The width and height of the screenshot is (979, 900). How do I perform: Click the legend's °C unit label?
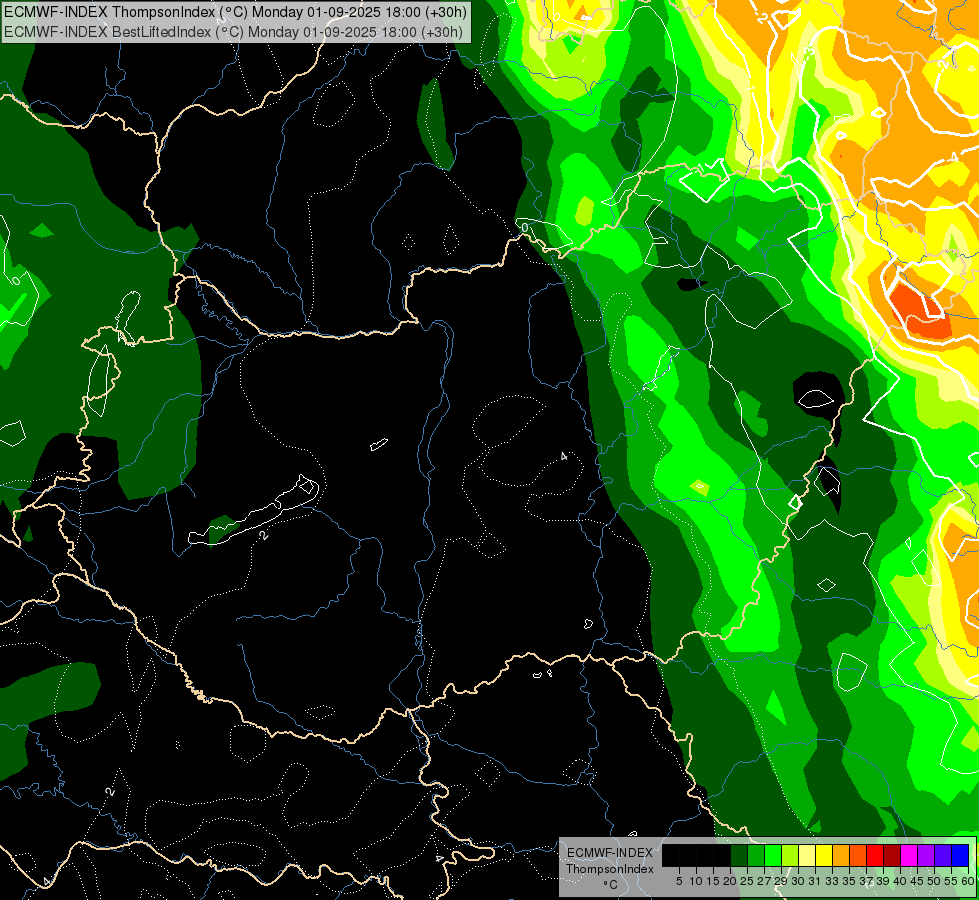pos(610,884)
